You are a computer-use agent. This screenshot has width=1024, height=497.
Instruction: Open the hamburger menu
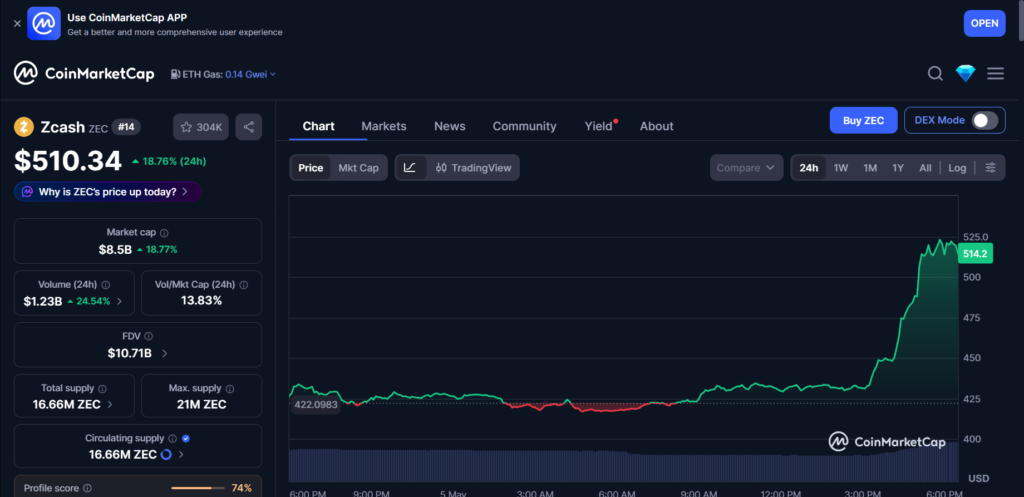pyautogui.click(x=995, y=74)
